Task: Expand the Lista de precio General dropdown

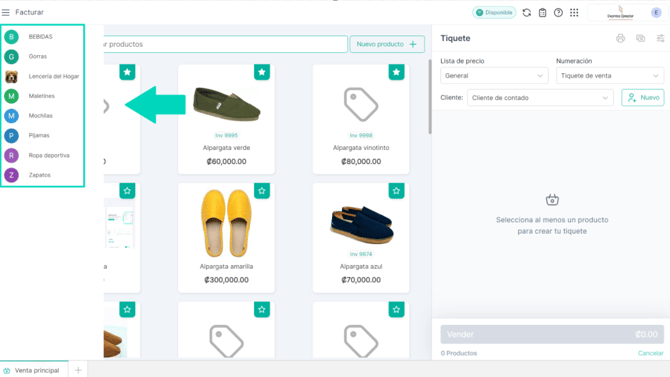Action: tap(494, 76)
